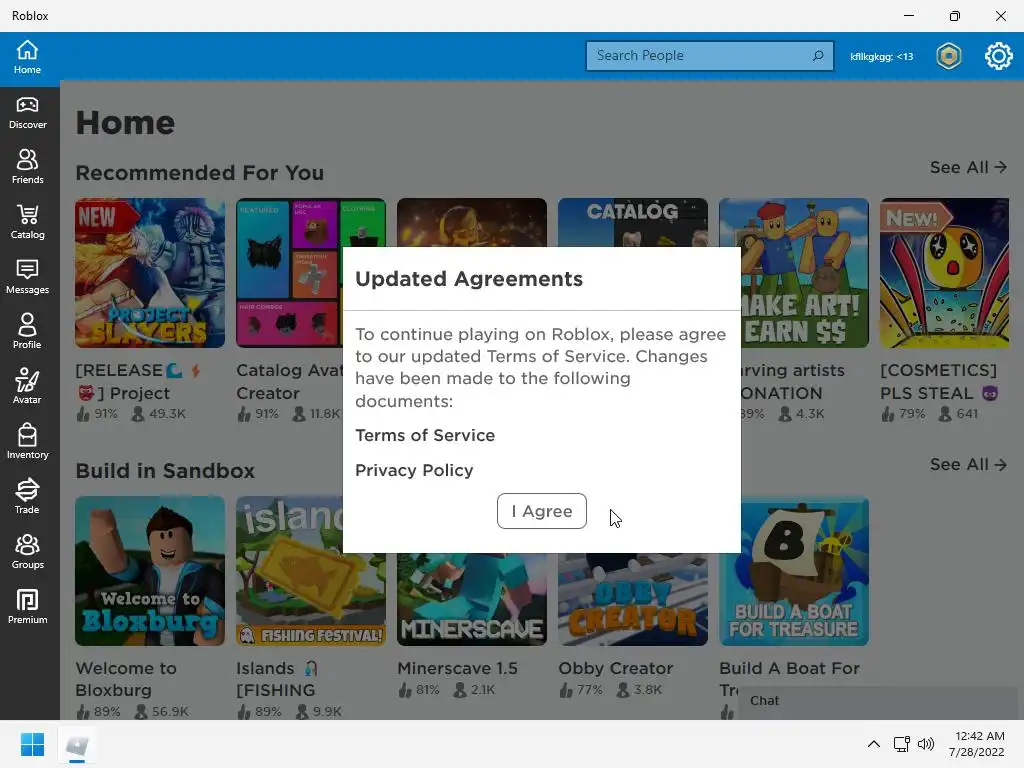Screen dimensions: 1024x768
Task: Click the Obby Creator title text
Action: click(x=616, y=668)
